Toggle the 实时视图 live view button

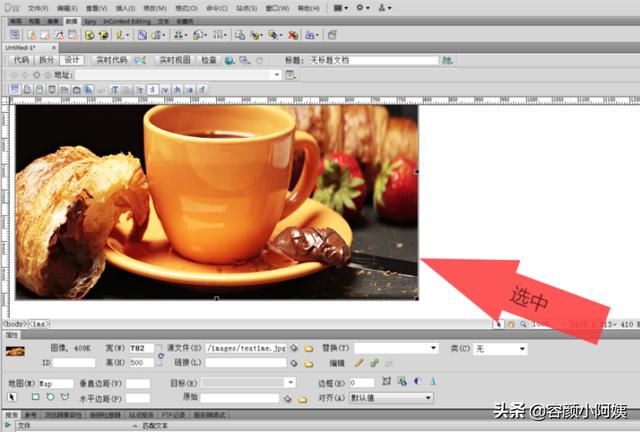[x=175, y=60]
